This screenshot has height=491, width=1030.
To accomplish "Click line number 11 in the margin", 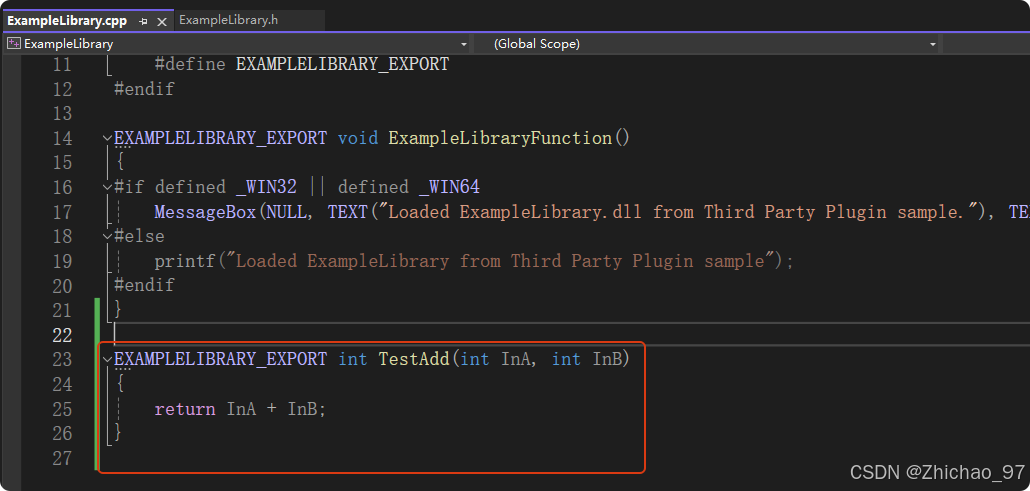I will (x=61, y=64).
